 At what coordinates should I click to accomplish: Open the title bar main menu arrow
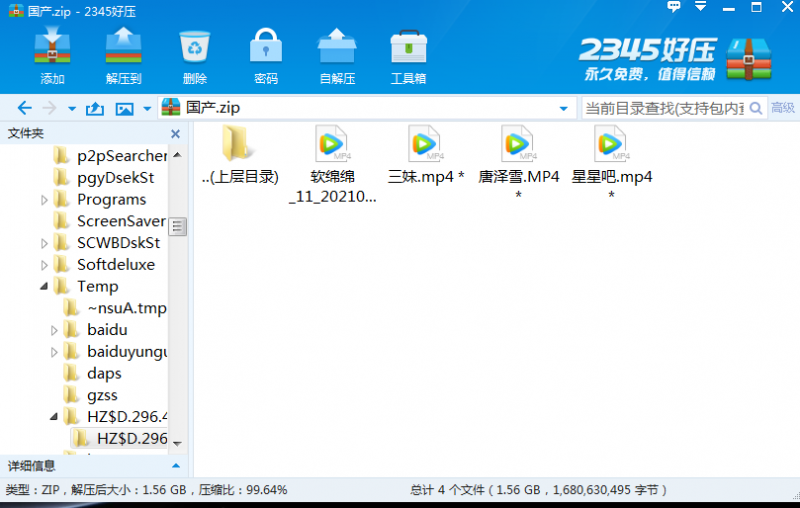[x=699, y=7]
